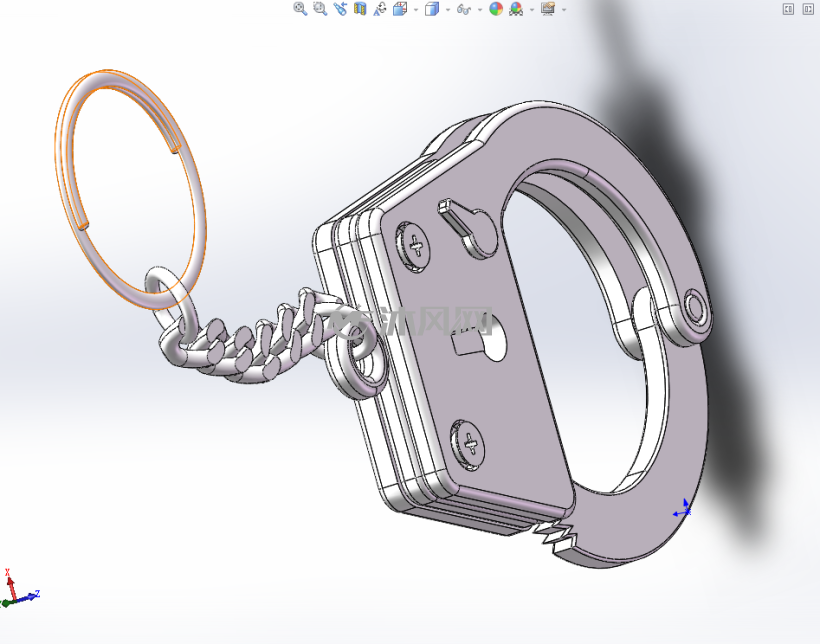The height and width of the screenshot is (644, 820).
Task: Click the View Orientation cube icon
Action: [x=400, y=9]
